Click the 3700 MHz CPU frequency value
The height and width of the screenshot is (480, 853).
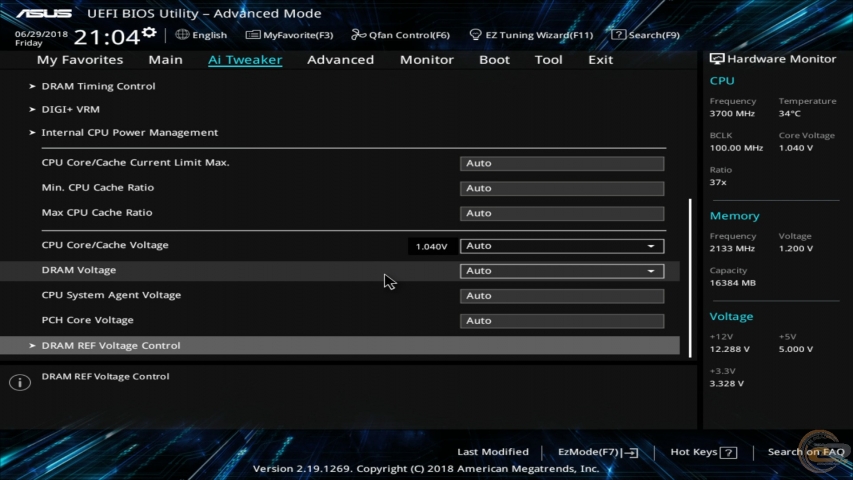732,114
